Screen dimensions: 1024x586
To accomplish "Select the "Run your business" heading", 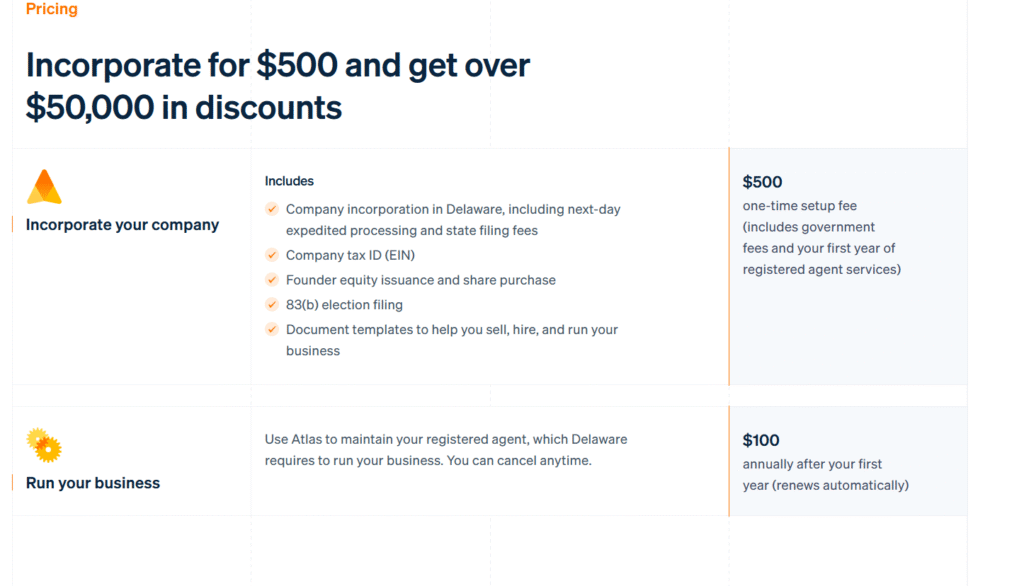I will tap(93, 483).
